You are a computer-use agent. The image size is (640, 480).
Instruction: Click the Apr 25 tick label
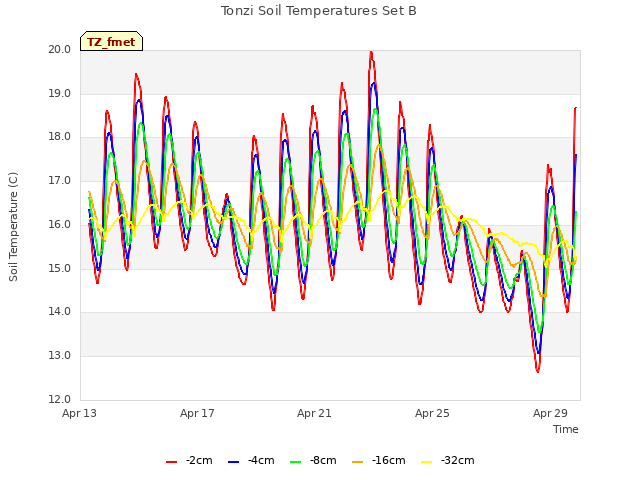(x=432, y=413)
